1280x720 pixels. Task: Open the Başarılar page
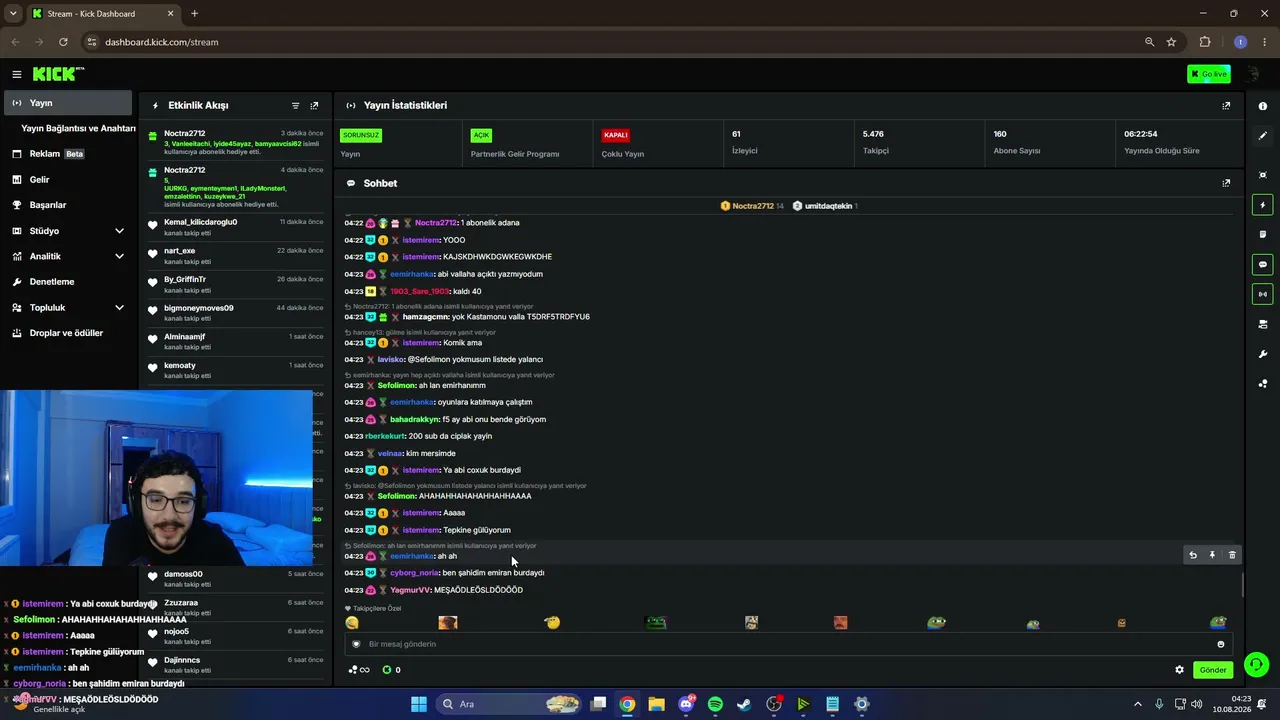pos(67,205)
